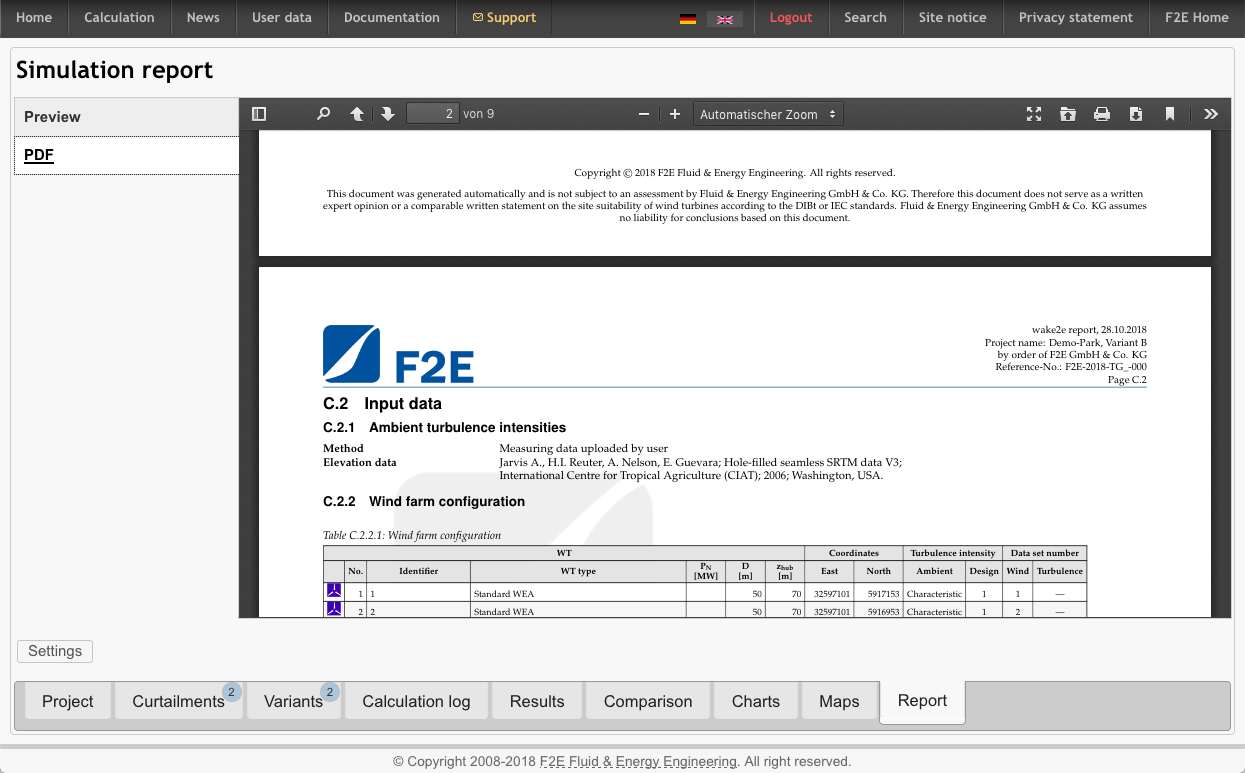Click the Settings button

[54, 650]
